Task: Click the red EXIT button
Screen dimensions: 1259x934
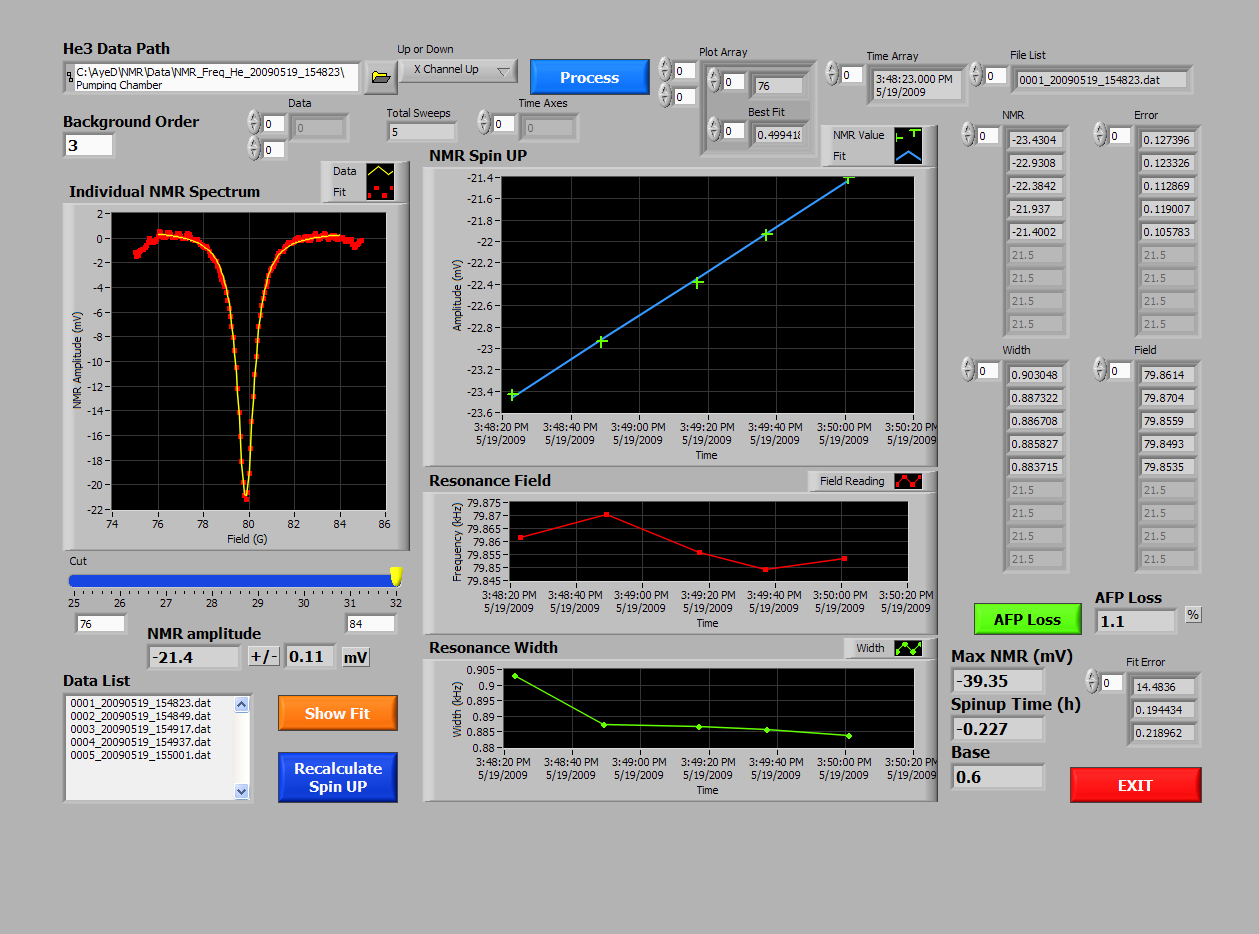Action: [x=1135, y=785]
